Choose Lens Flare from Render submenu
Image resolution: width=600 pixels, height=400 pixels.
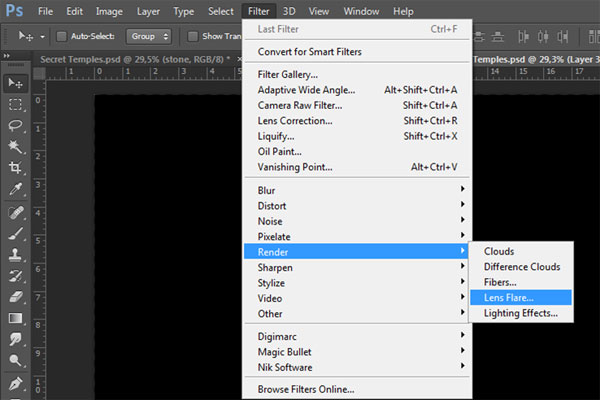(x=509, y=298)
